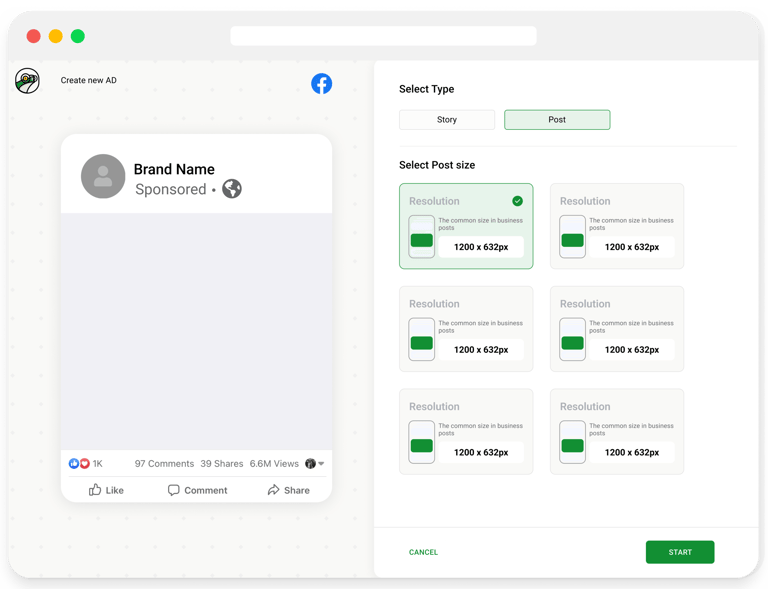Open the 97 Comments link
The width and height of the screenshot is (768, 589).
[164, 464]
